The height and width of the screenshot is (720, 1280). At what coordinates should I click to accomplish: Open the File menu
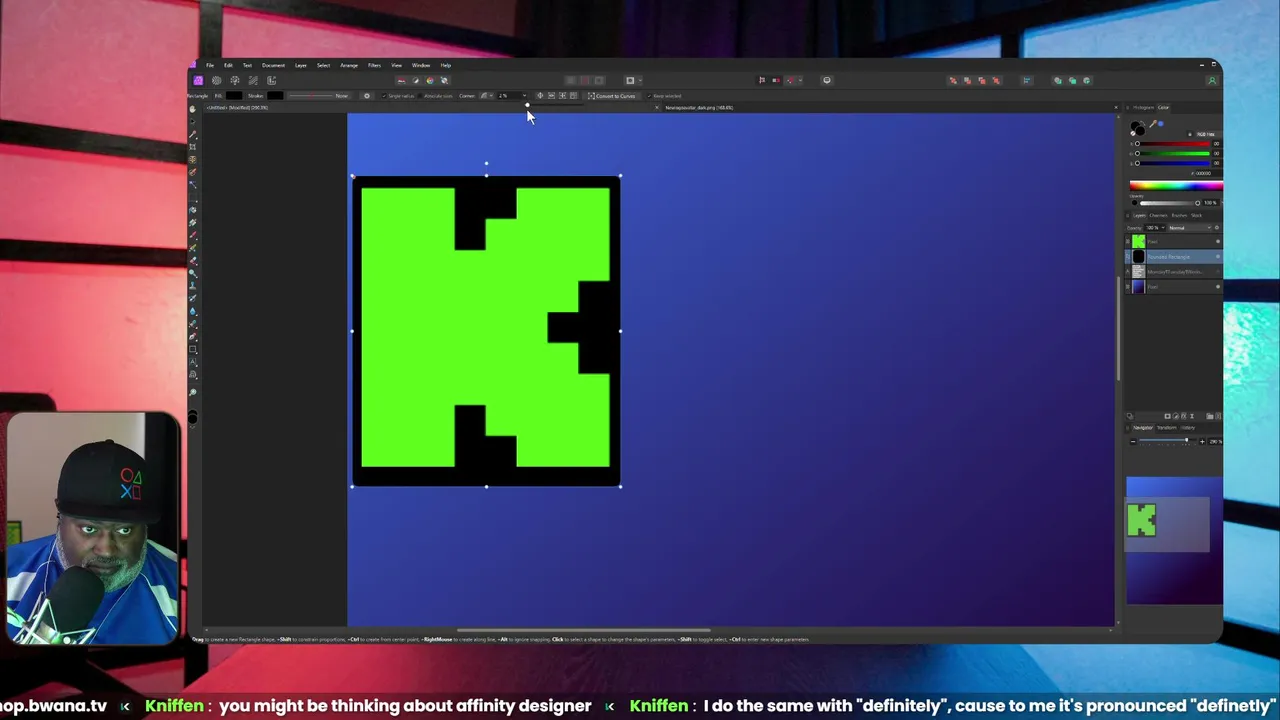click(210, 66)
